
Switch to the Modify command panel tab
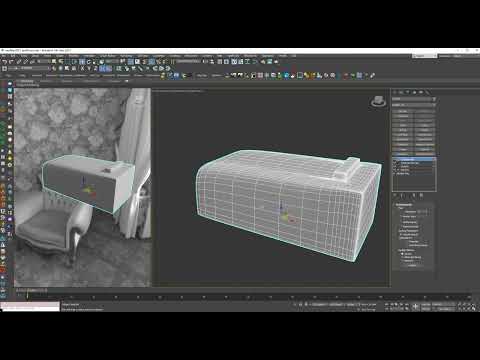(x=401, y=92)
